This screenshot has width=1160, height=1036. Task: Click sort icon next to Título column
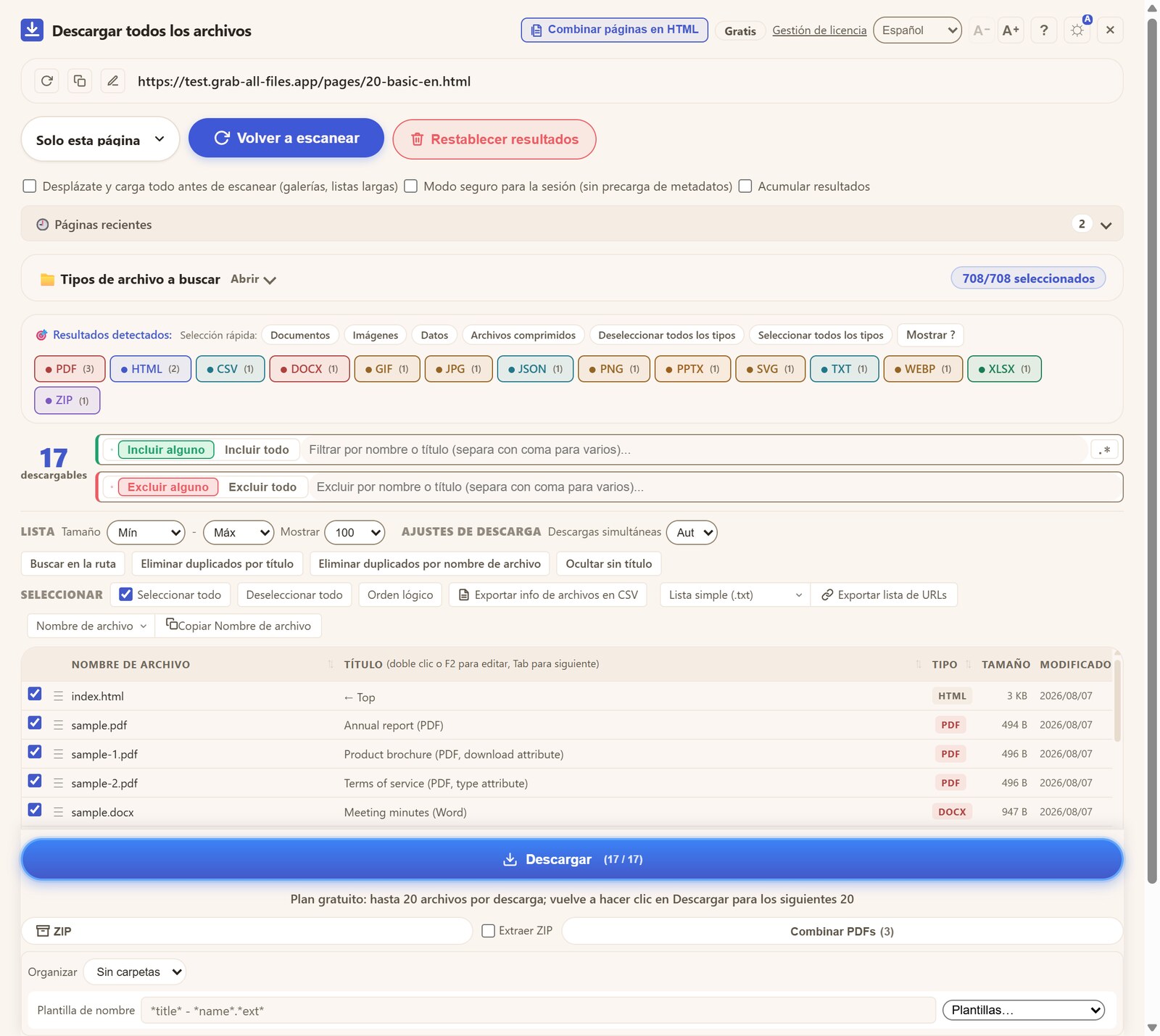pyautogui.click(x=919, y=664)
